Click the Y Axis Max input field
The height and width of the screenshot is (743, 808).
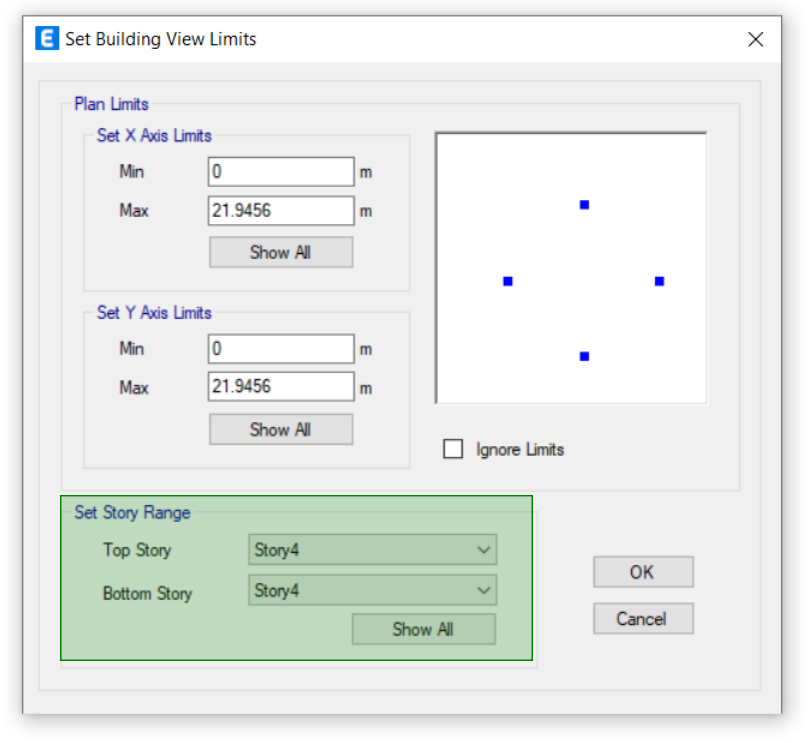[280, 386]
